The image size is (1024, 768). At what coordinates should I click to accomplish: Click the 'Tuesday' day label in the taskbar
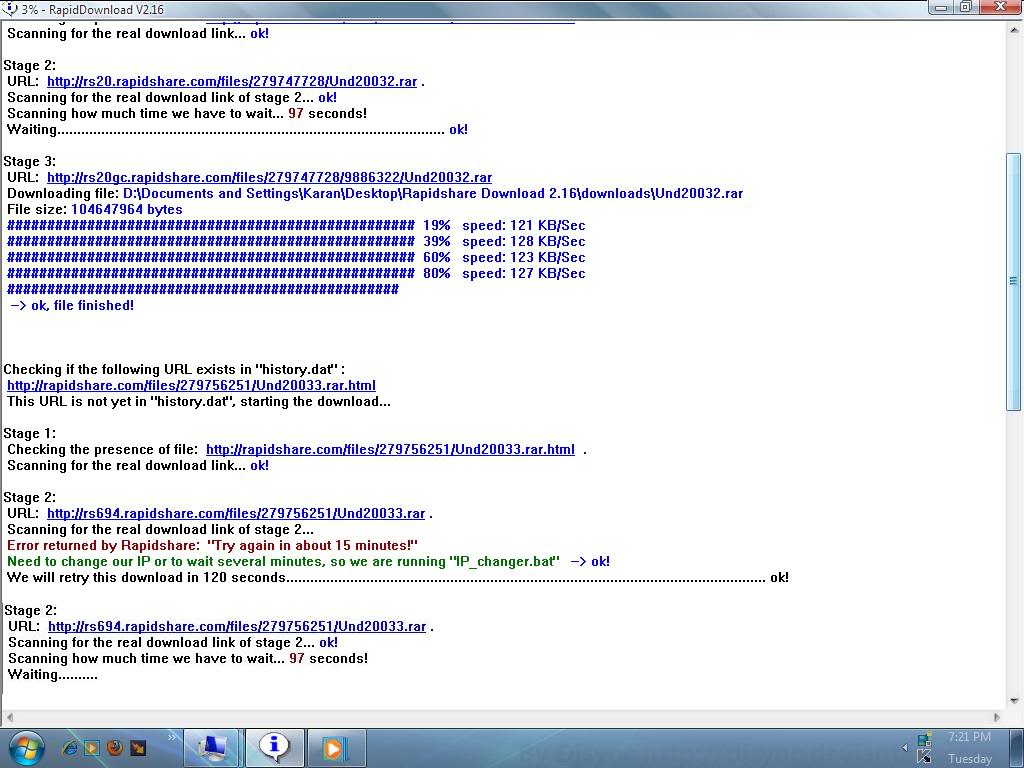coord(970,759)
